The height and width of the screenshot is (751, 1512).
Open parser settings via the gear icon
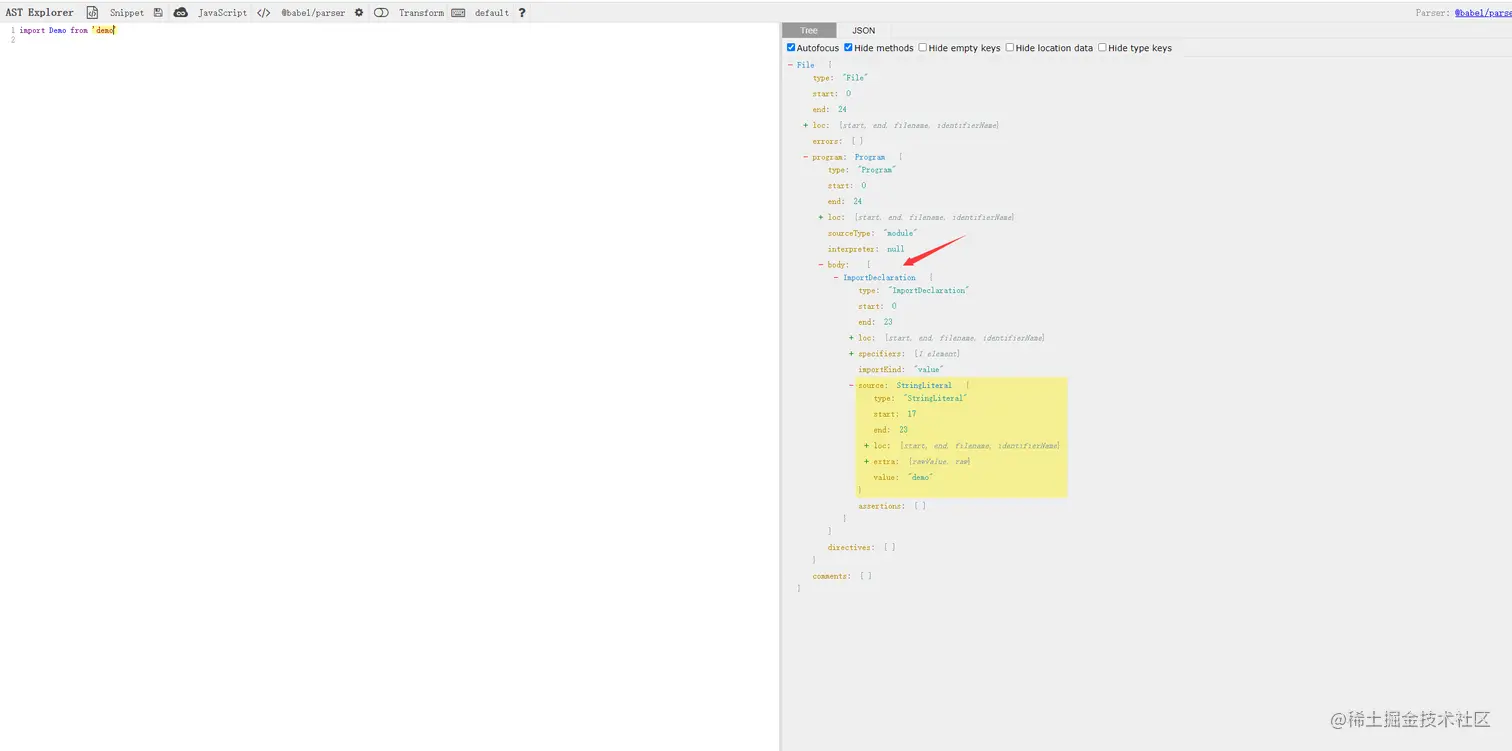pos(359,13)
